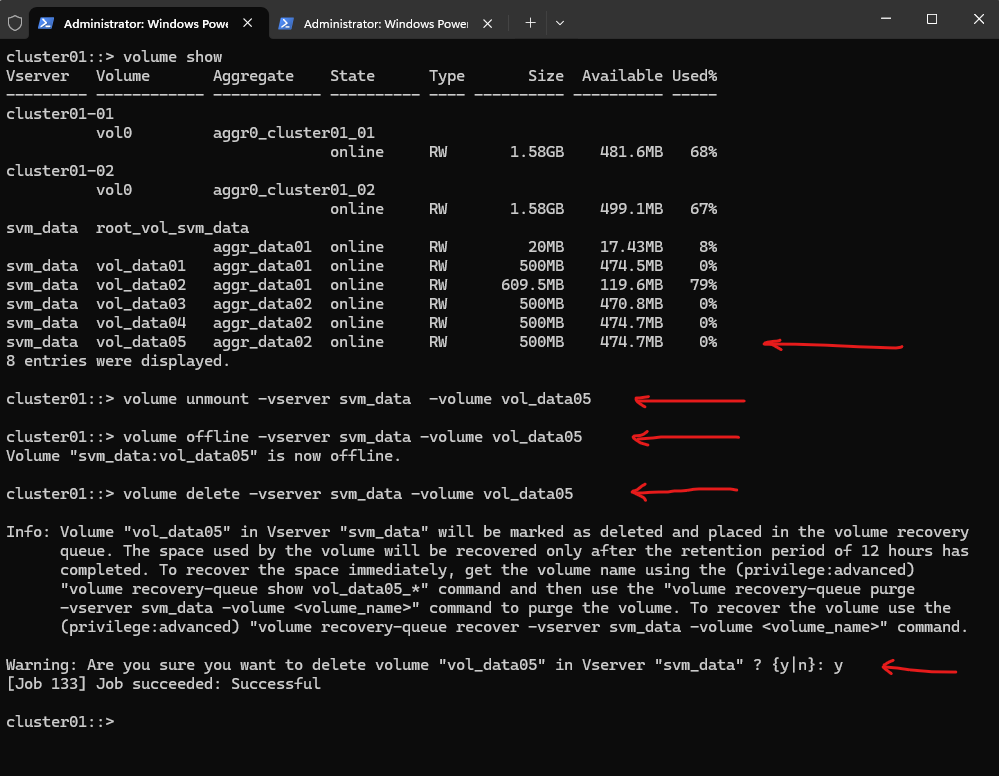The width and height of the screenshot is (999, 776).
Task: Click the administrator shield icon
Action: coord(15,22)
